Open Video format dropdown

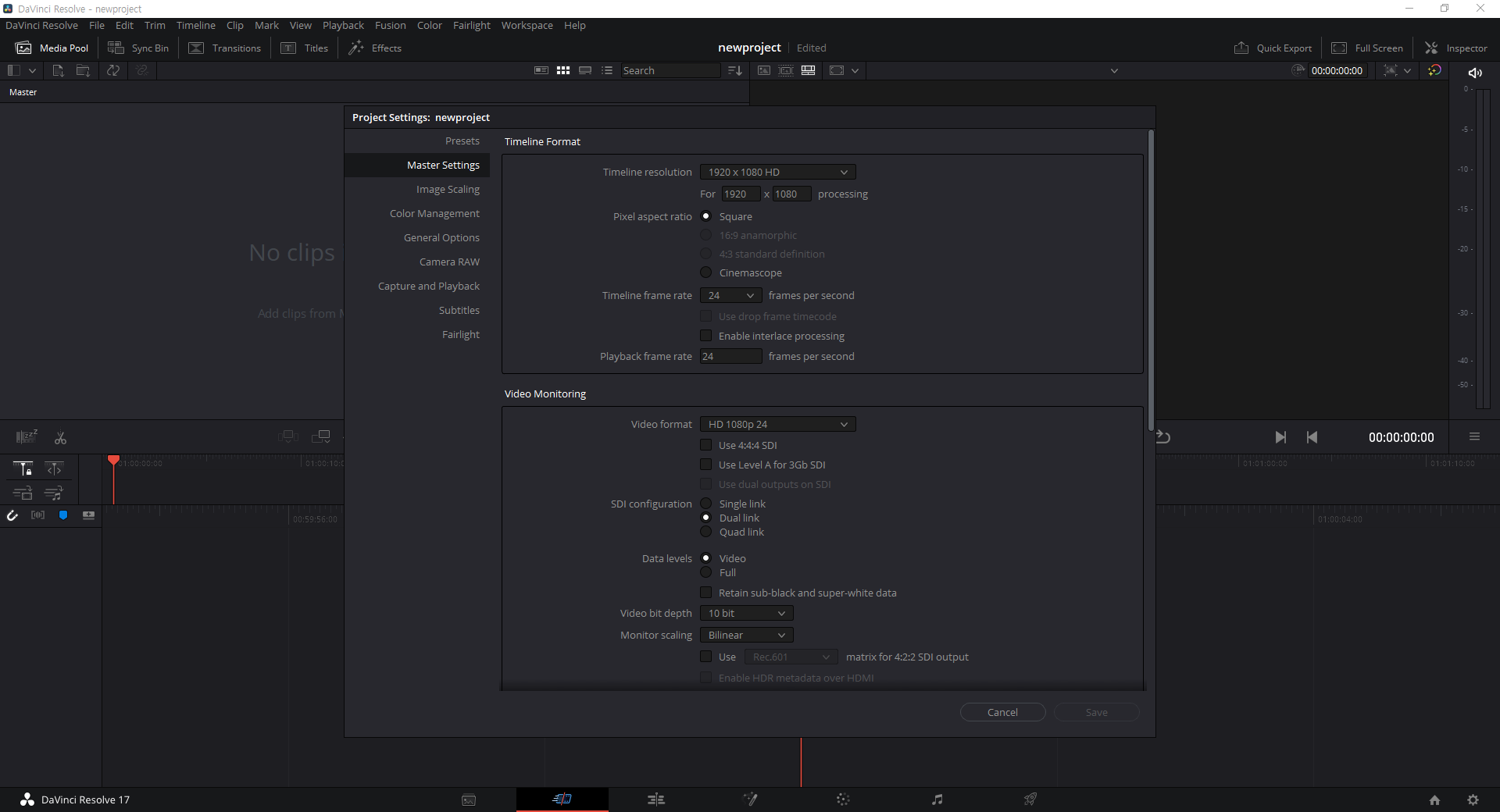pyautogui.click(x=778, y=424)
